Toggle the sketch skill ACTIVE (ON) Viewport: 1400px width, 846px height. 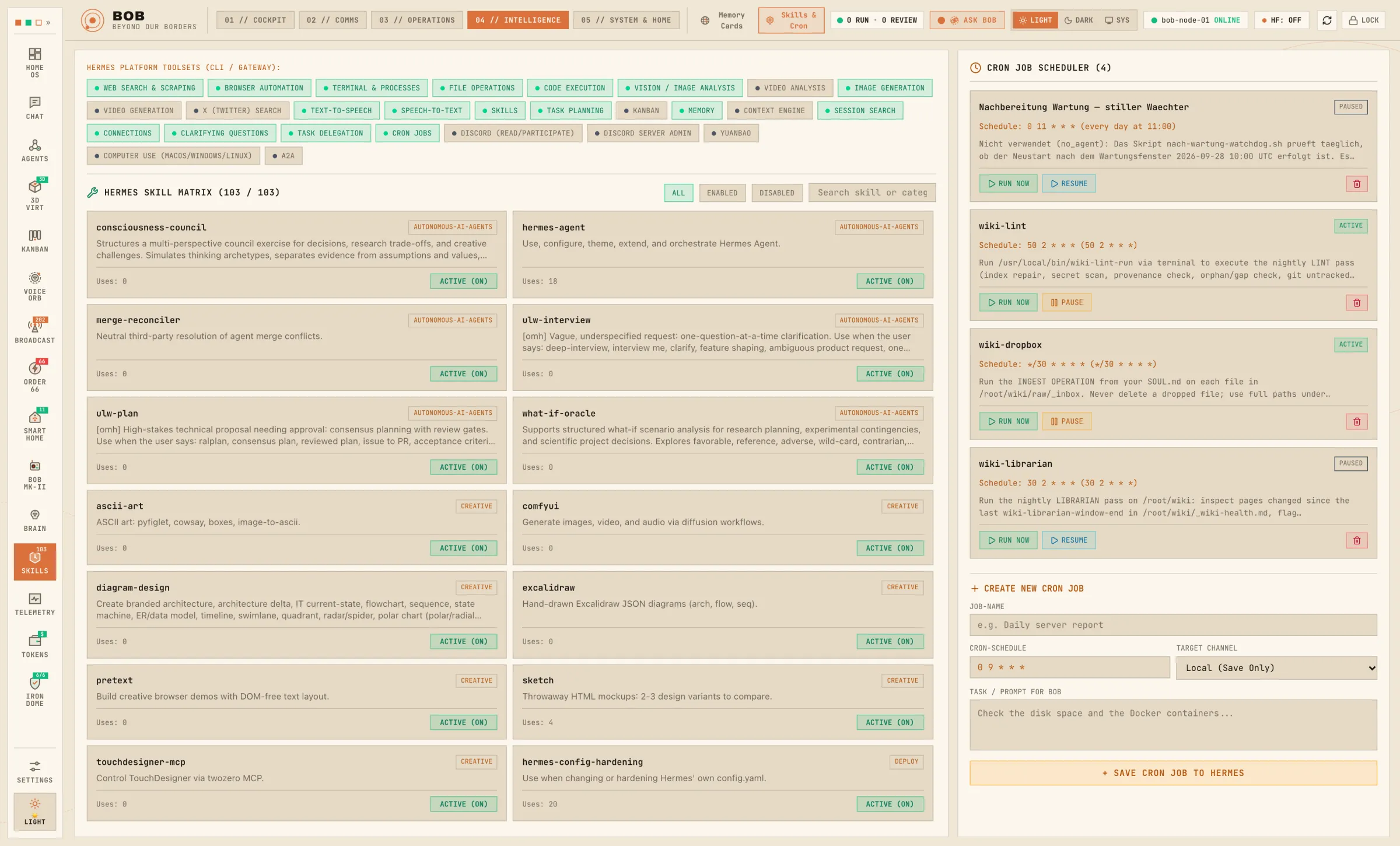890,723
